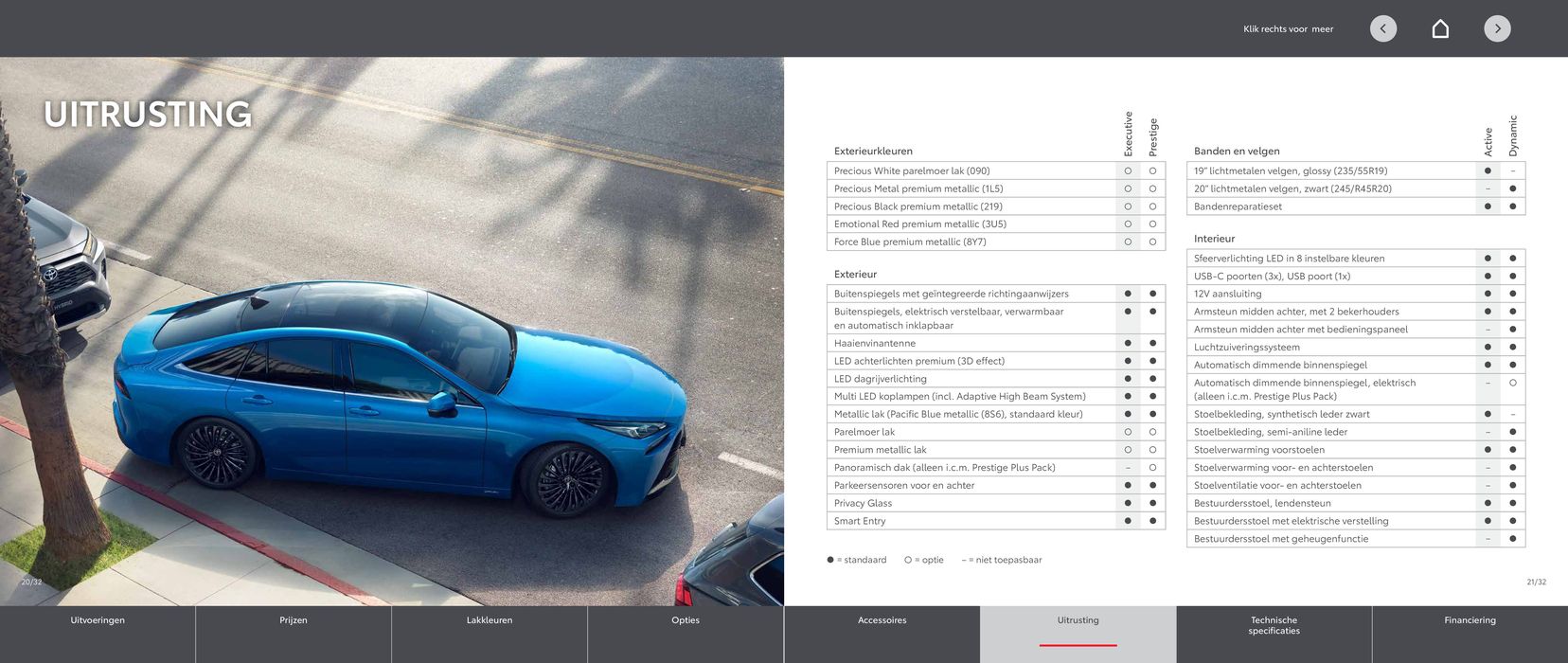Go to the next page arrow

tap(1497, 28)
